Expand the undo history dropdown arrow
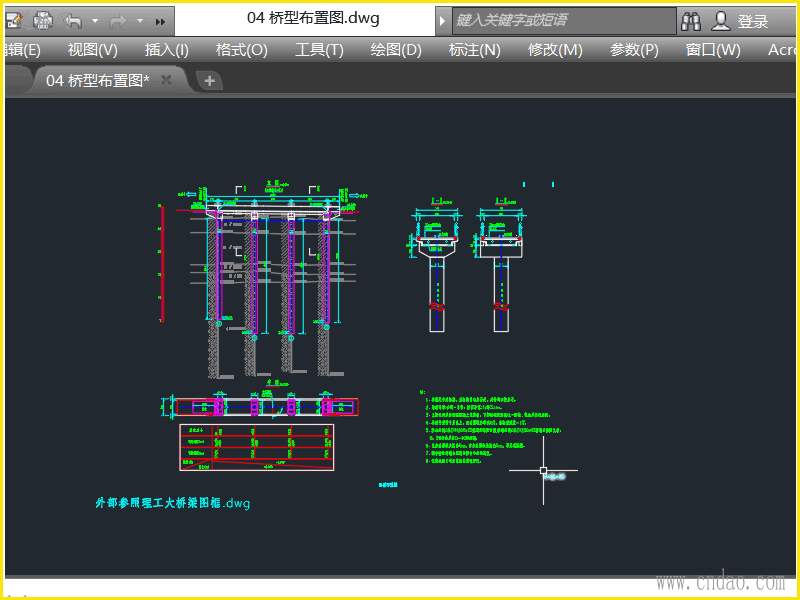The image size is (800, 600). click(x=94, y=20)
